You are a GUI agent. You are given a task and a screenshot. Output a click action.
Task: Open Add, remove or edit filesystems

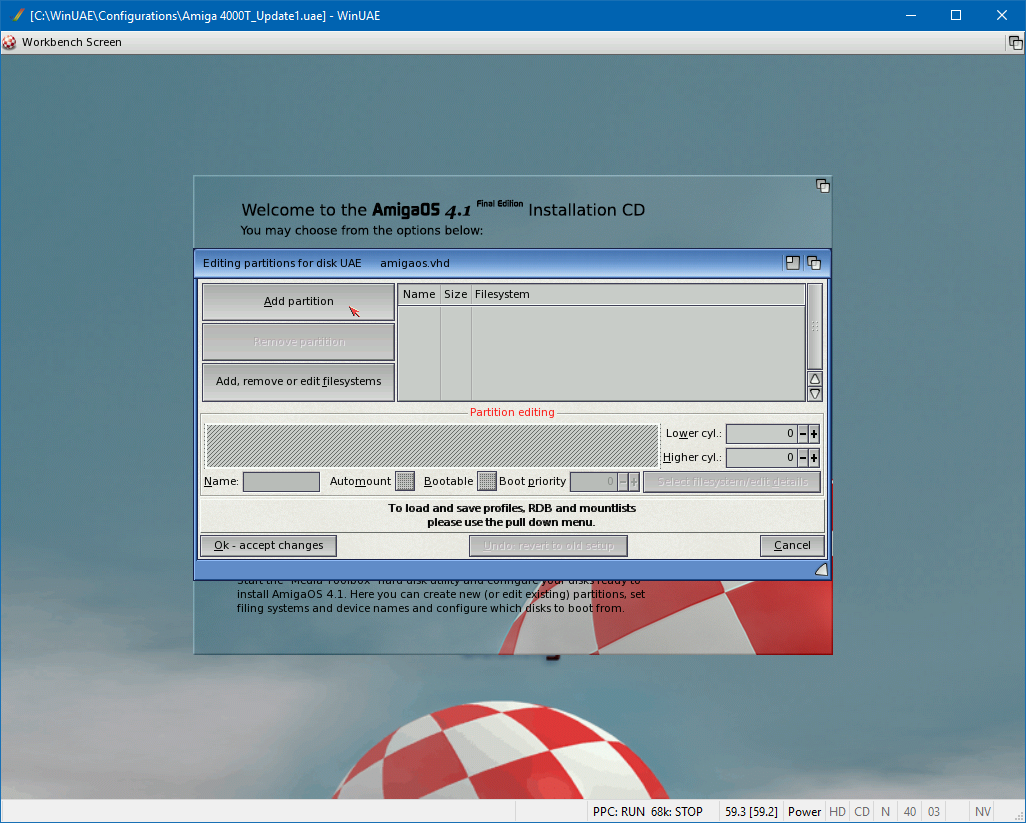pyautogui.click(x=298, y=381)
